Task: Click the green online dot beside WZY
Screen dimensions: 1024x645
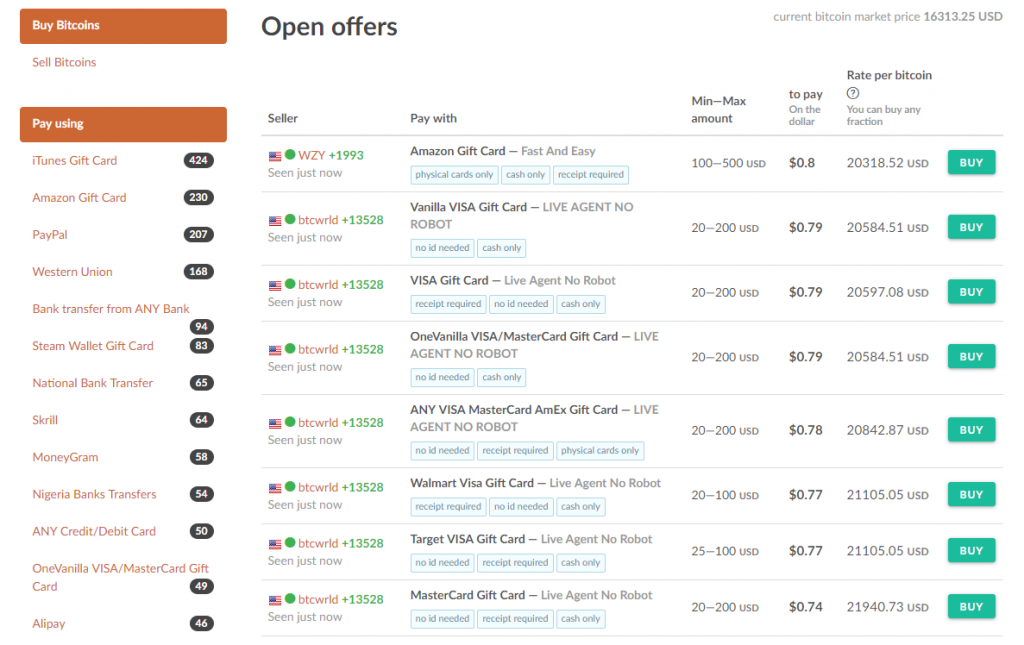Action: [290, 155]
